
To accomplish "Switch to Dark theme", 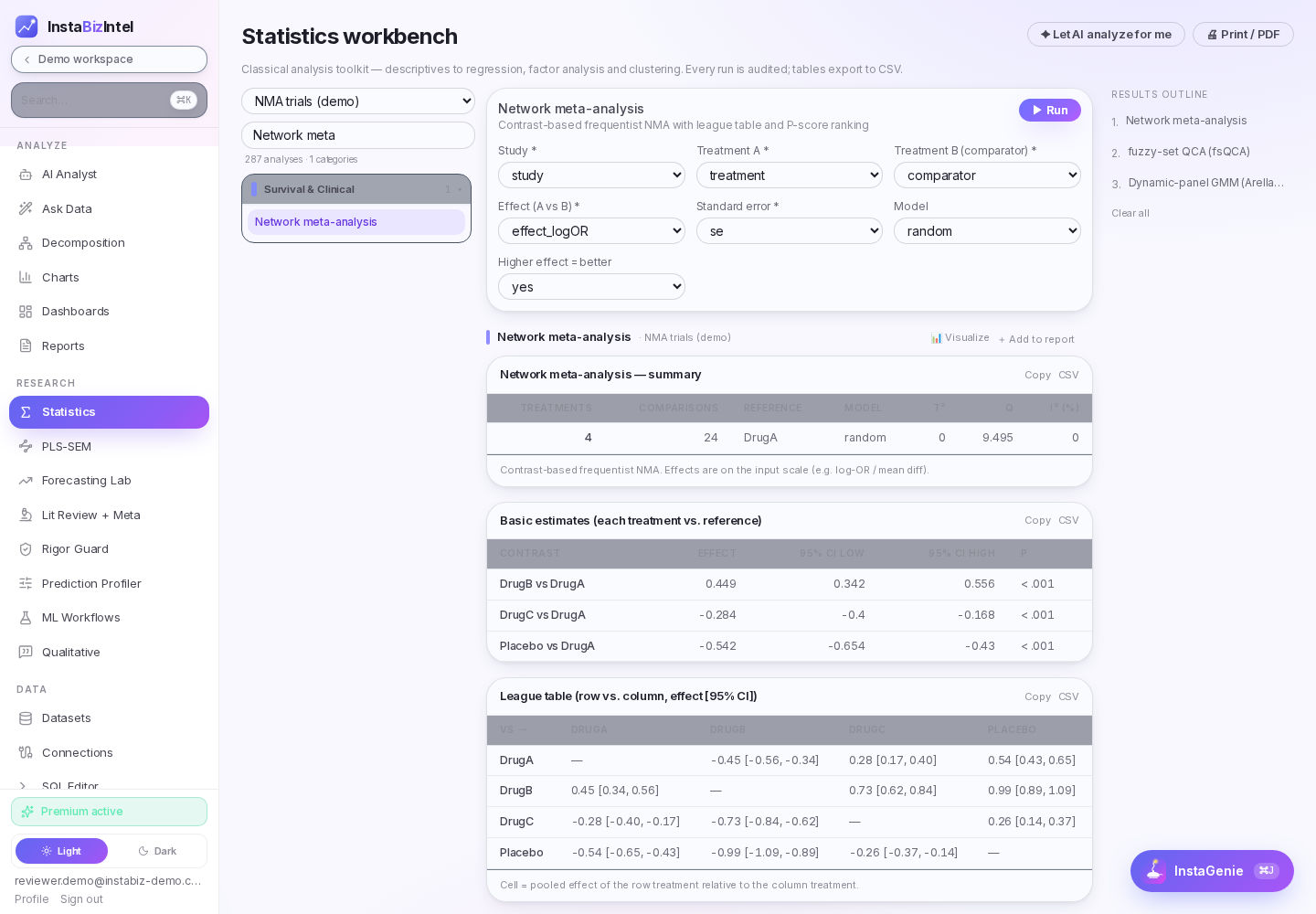I will coord(157,851).
